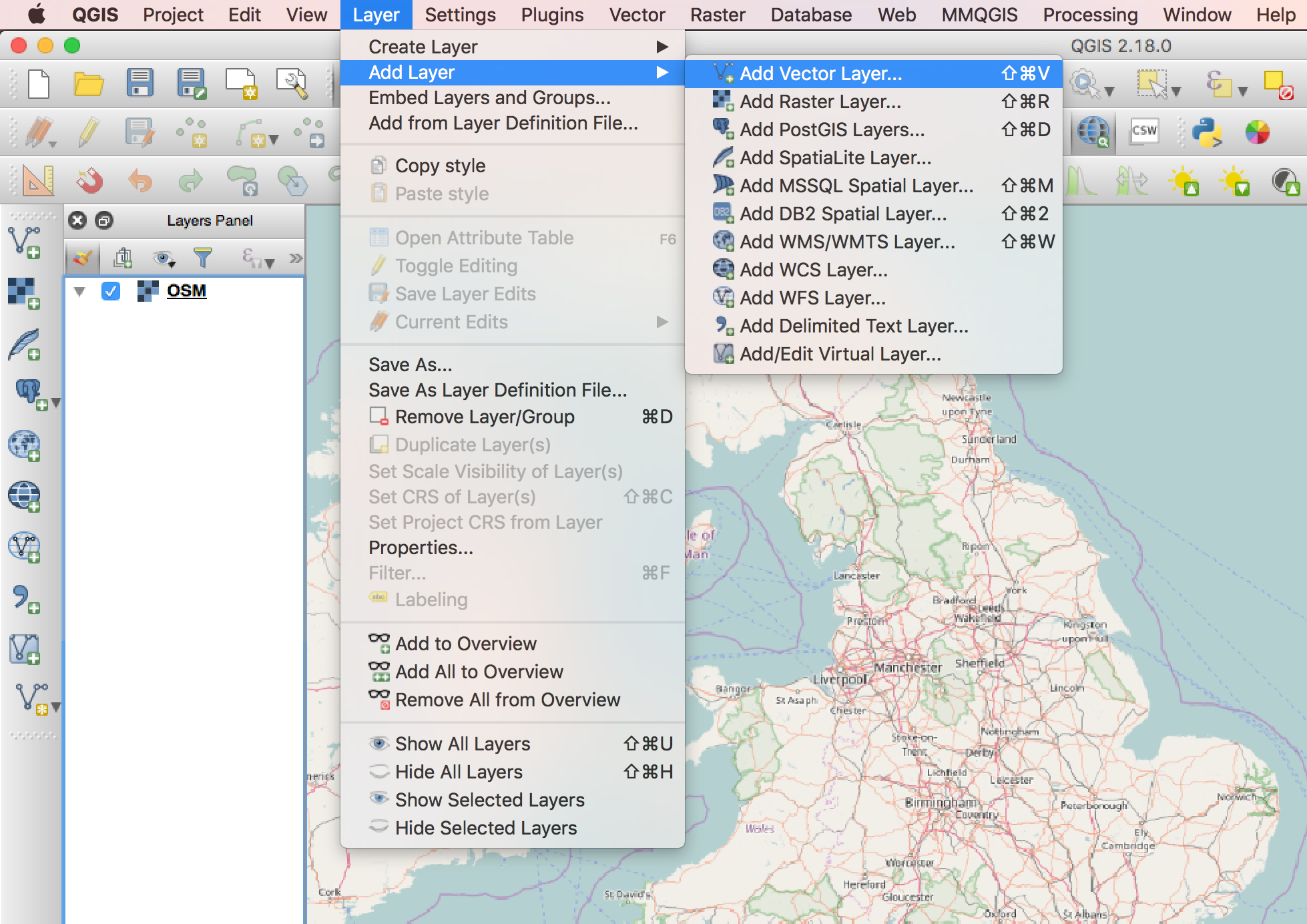Choose Add Raster Layer from the submenu
This screenshot has height=924, width=1307.
pyautogui.click(x=821, y=101)
